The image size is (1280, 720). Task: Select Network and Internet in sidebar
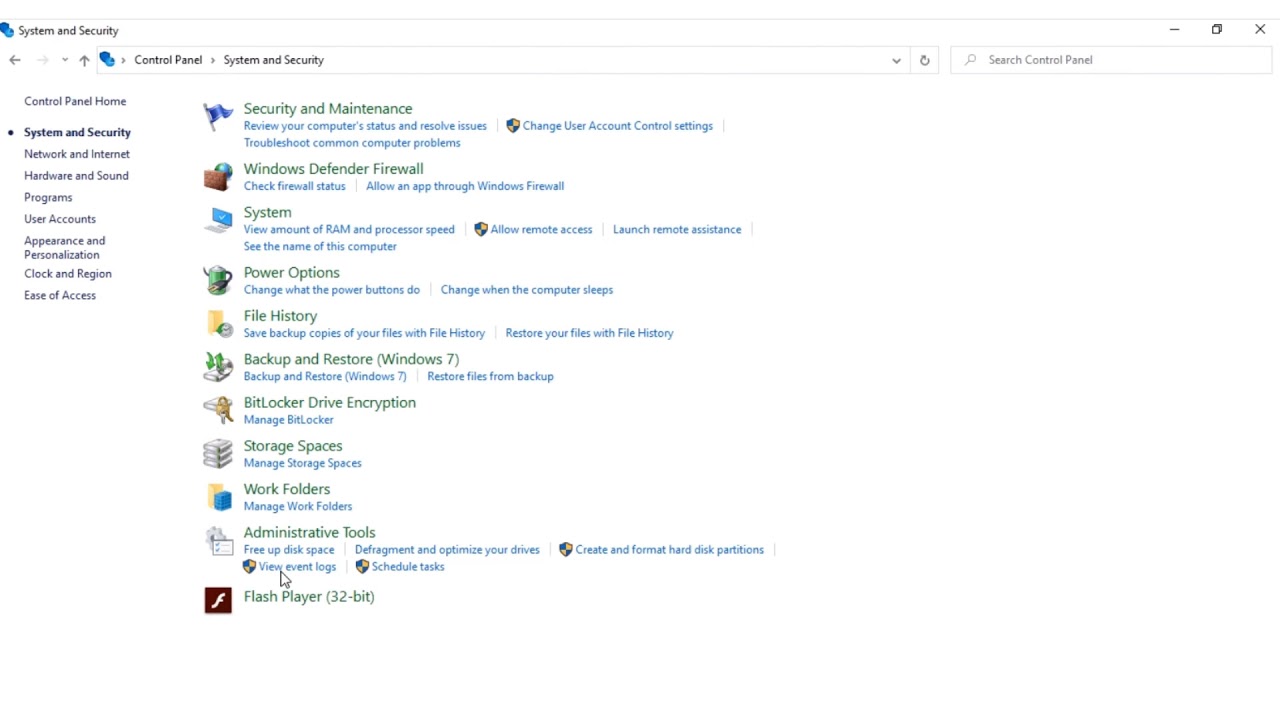(77, 154)
